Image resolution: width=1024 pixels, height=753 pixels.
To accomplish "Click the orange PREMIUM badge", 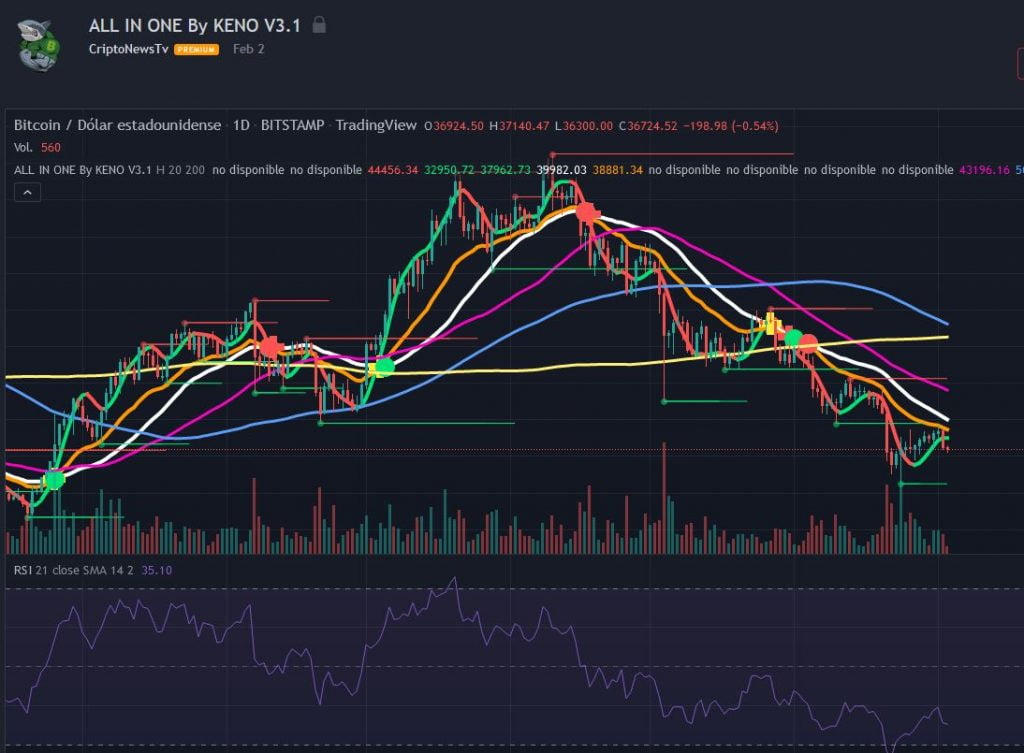I will [x=196, y=50].
